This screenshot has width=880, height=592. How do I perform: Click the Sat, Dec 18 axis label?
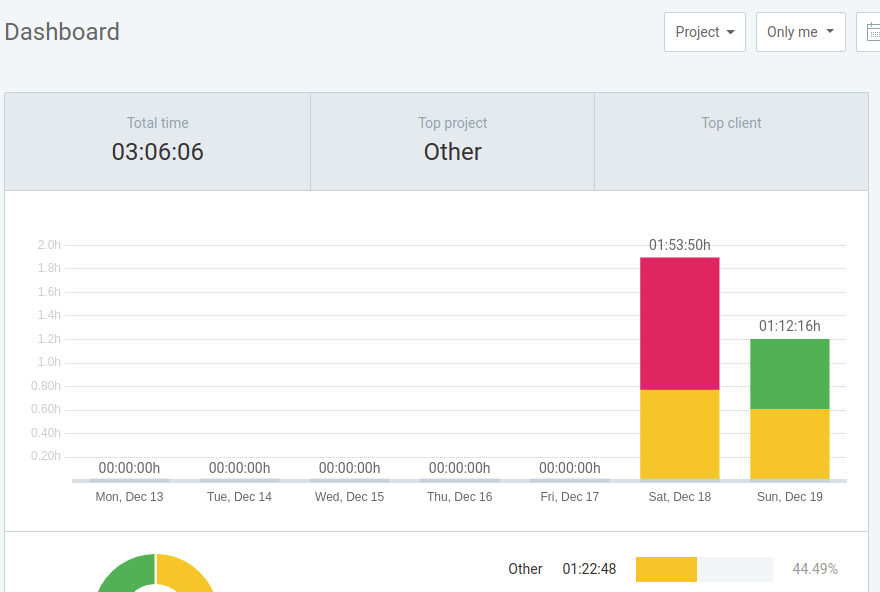680,497
